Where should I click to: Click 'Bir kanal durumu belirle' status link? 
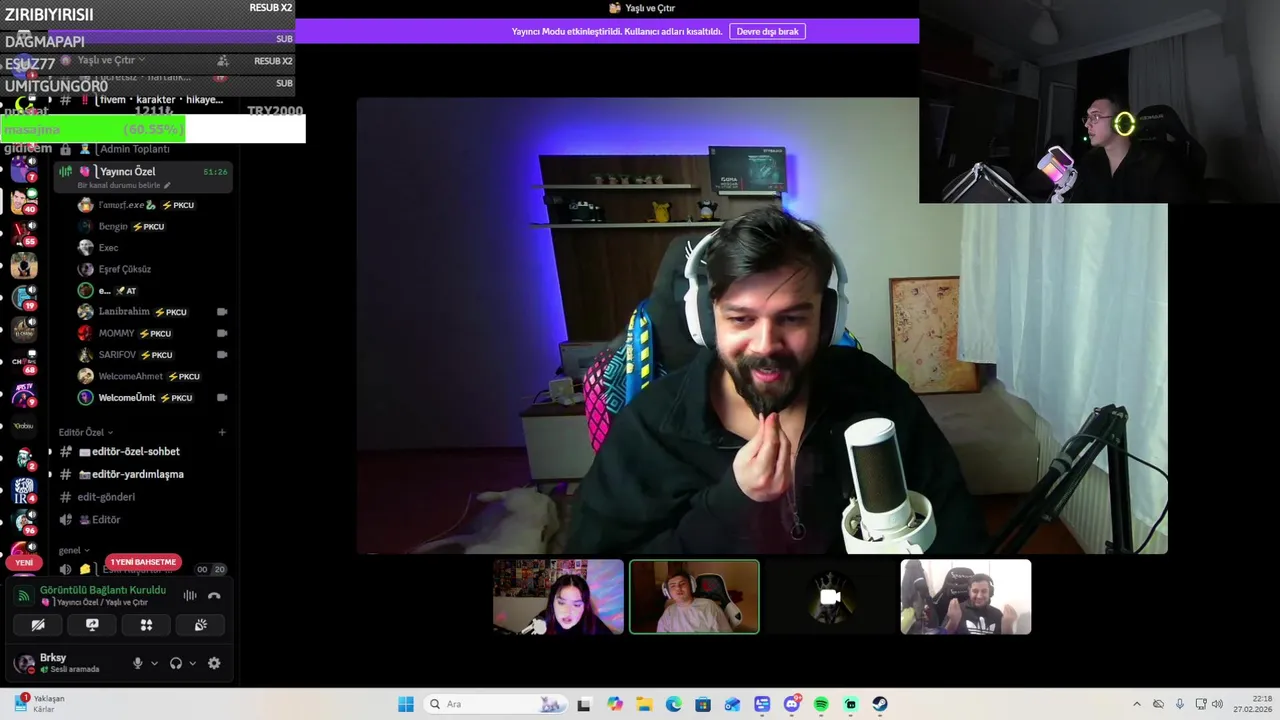124,186
